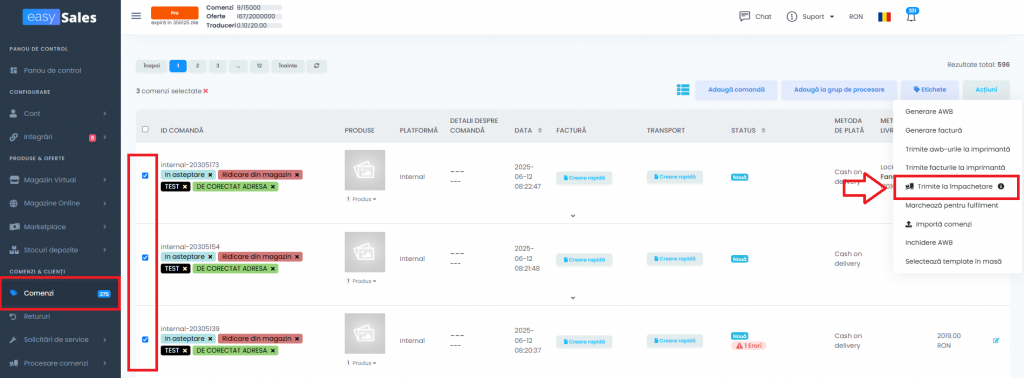This screenshot has height=378, width=1024.
Task: Click Adaugă la grup de procesare button
Action: pos(839,89)
